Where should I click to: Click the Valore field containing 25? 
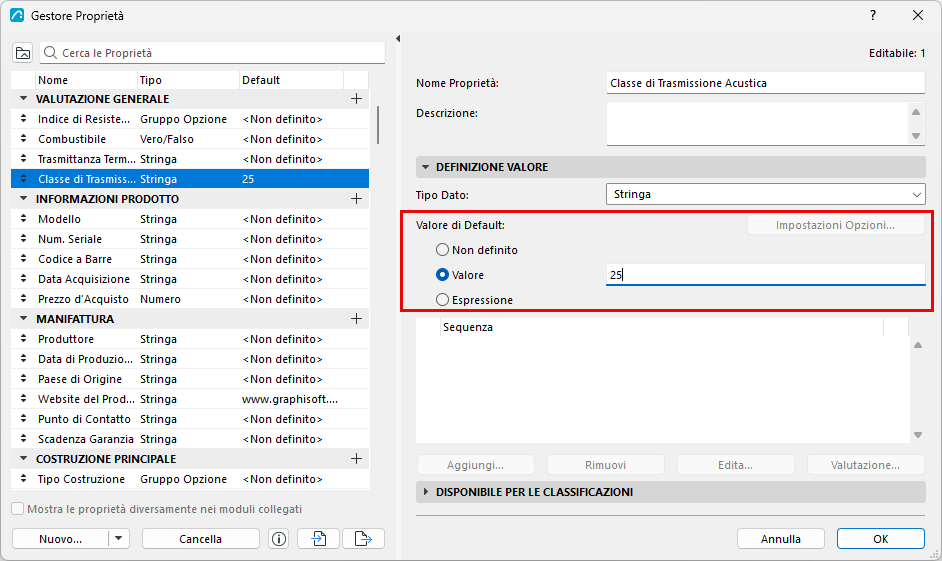[x=765, y=275]
